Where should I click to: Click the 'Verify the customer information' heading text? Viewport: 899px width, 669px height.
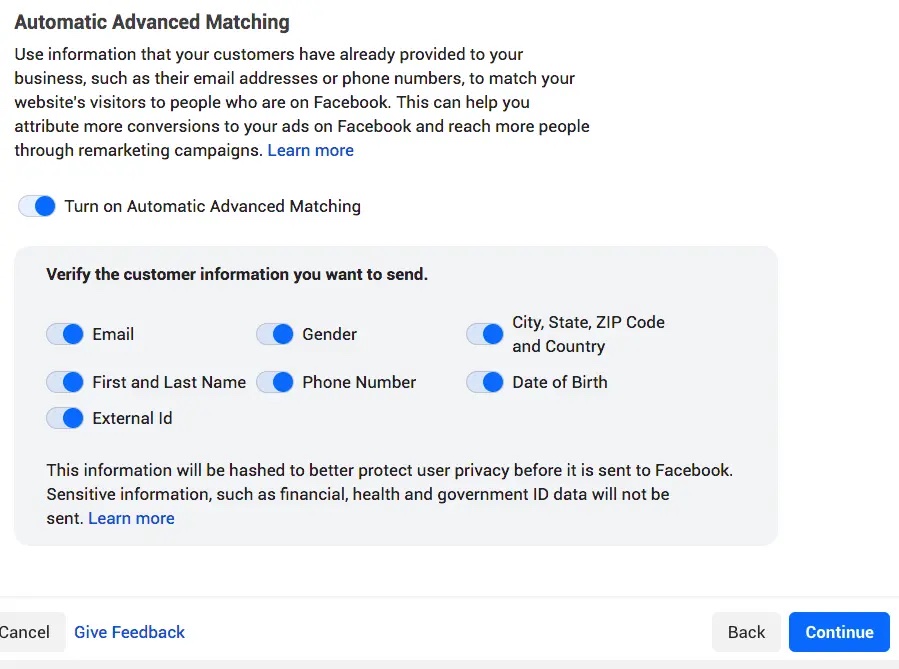tap(237, 274)
